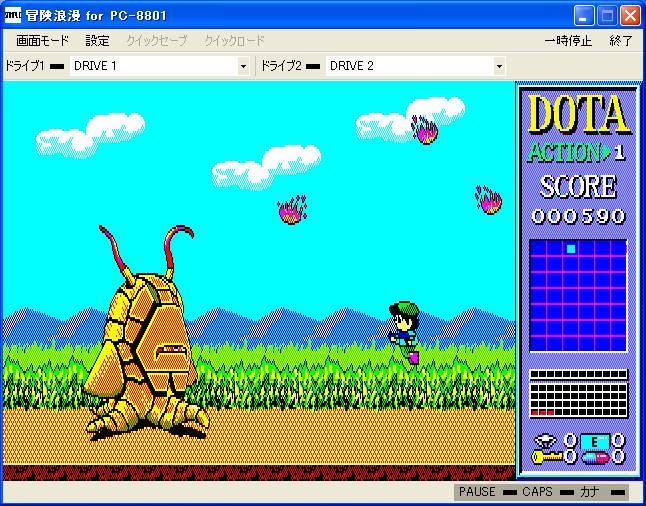Click the ドライブ2 access indicator lamp

(313, 66)
